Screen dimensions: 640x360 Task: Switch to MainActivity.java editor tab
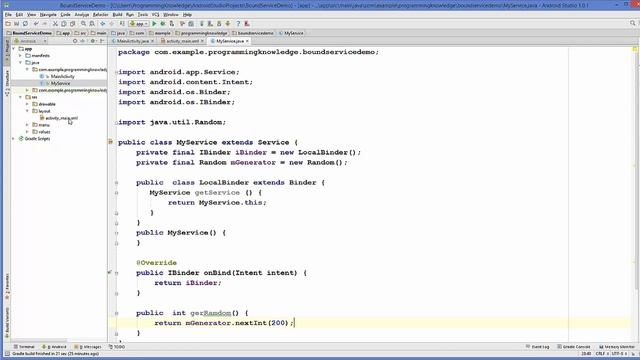[133, 41]
